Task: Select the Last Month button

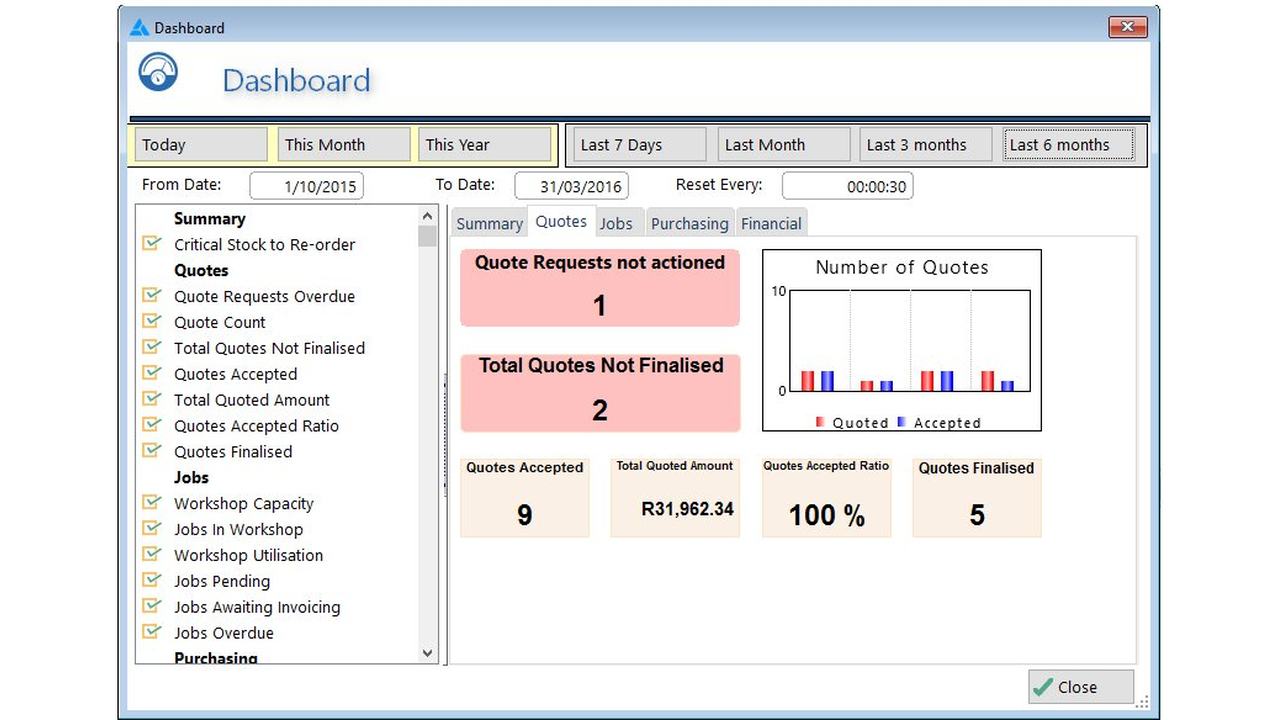Action: [784, 144]
